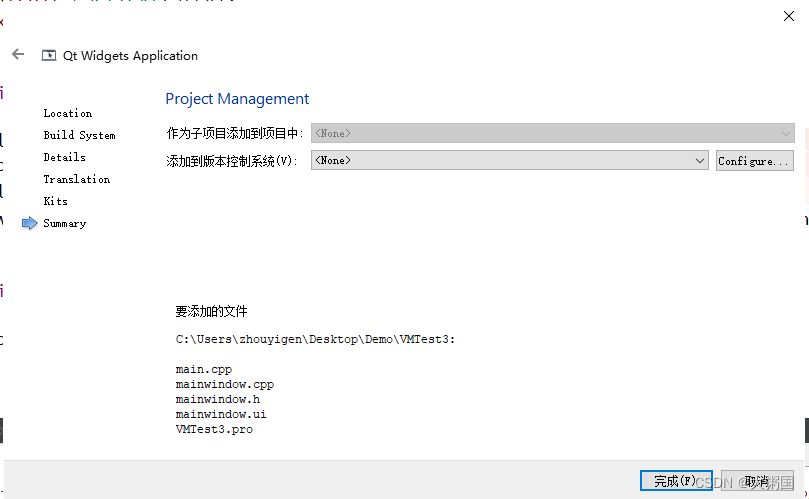Screen dimensions: 809x499
Task: Go back with the left arrow icon
Action: click(x=18, y=54)
